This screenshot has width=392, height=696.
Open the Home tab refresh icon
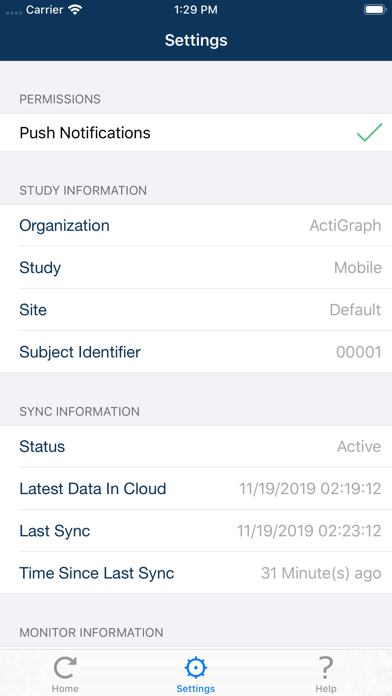(x=65, y=668)
